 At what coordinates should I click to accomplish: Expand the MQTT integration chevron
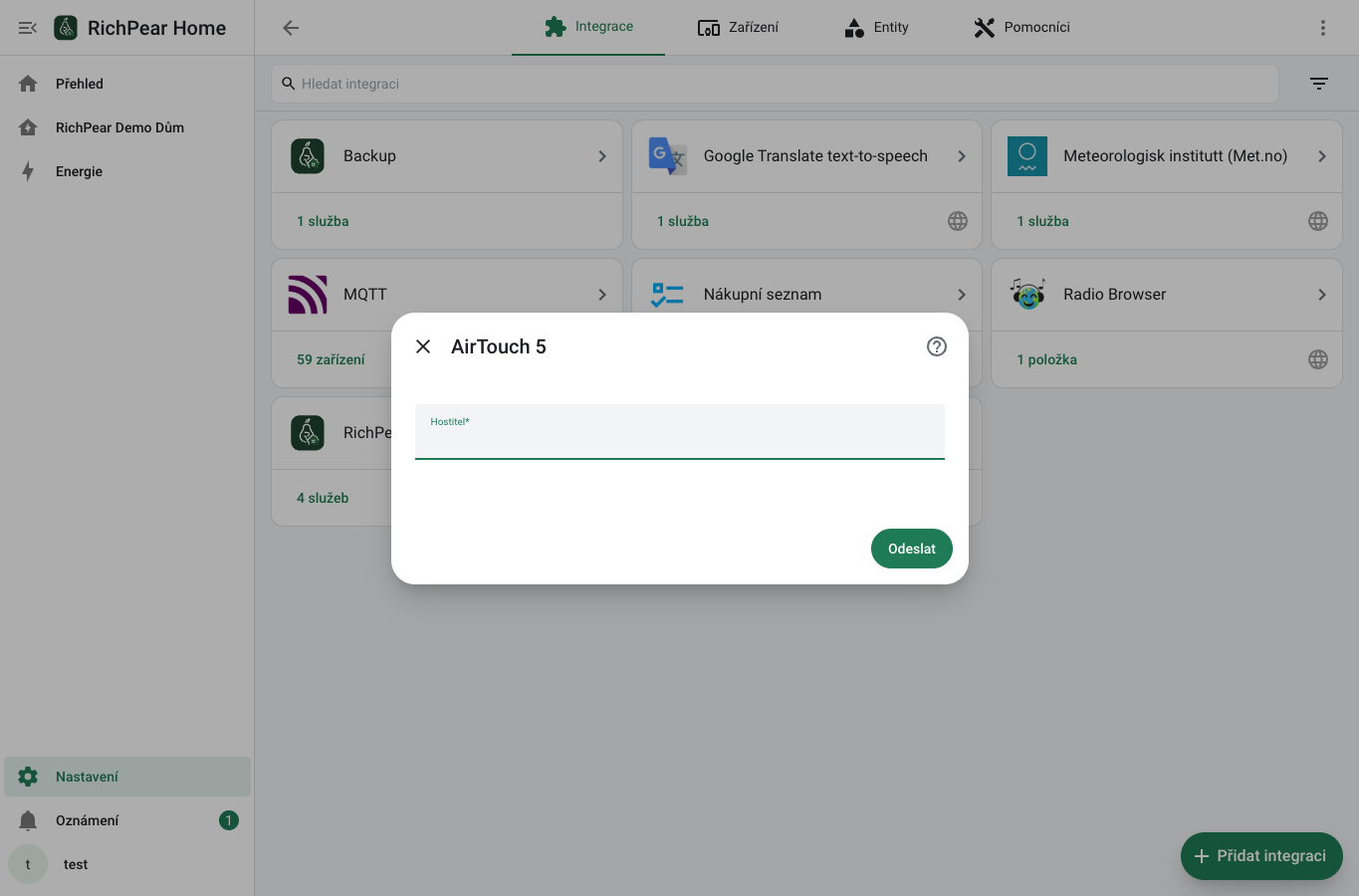pos(602,295)
